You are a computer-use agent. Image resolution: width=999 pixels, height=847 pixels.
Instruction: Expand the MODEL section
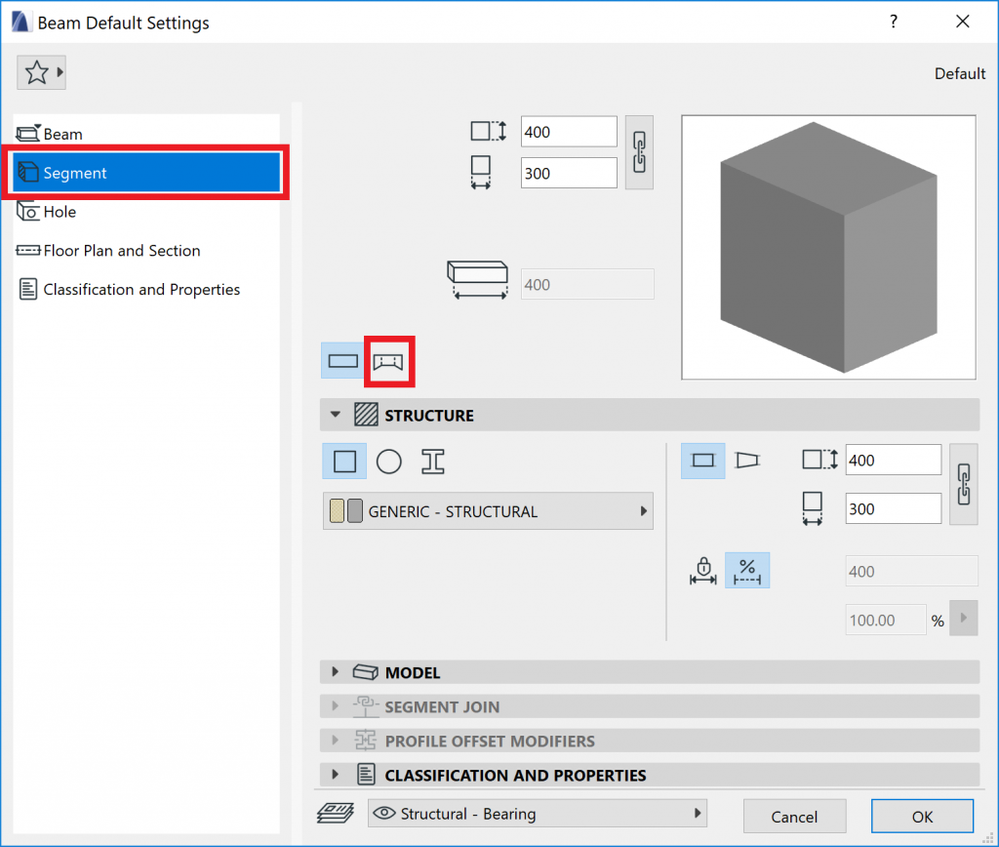point(337,672)
